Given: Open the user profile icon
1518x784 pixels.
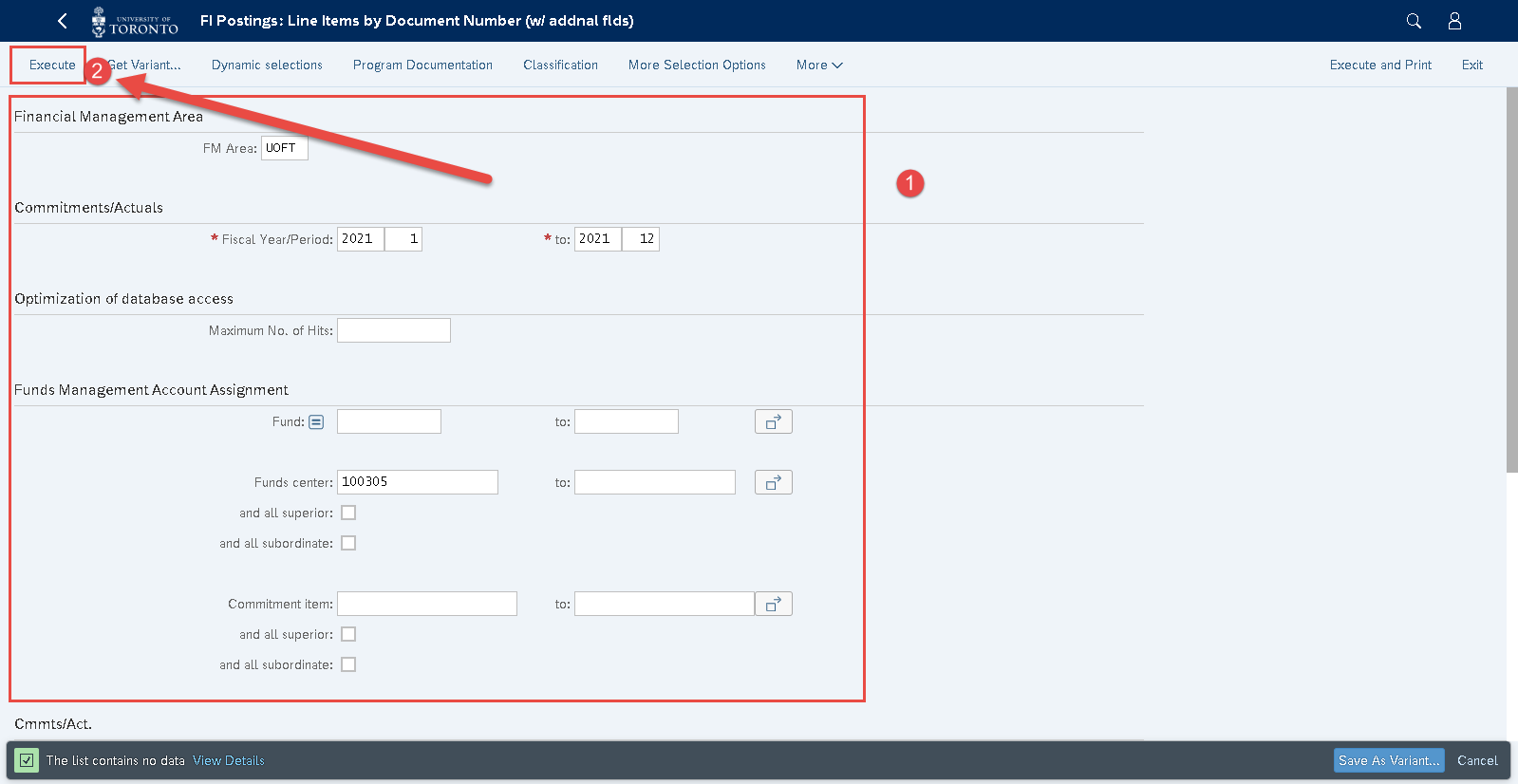Looking at the screenshot, I should pos(1454,21).
